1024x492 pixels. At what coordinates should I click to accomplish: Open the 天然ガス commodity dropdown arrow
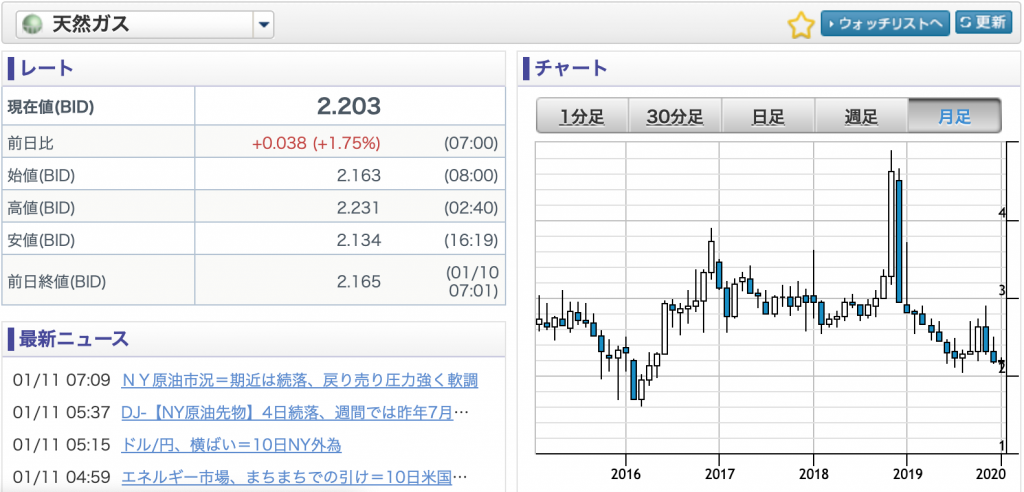pyautogui.click(x=263, y=25)
